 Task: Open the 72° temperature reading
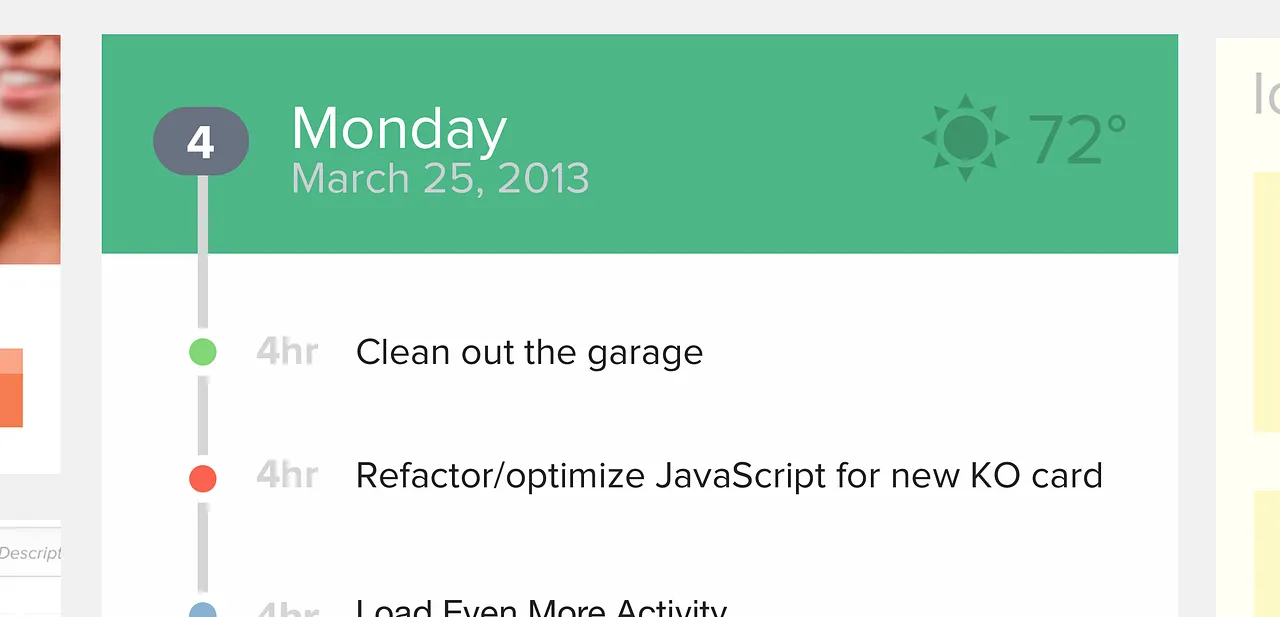[x=1078, y=139]
